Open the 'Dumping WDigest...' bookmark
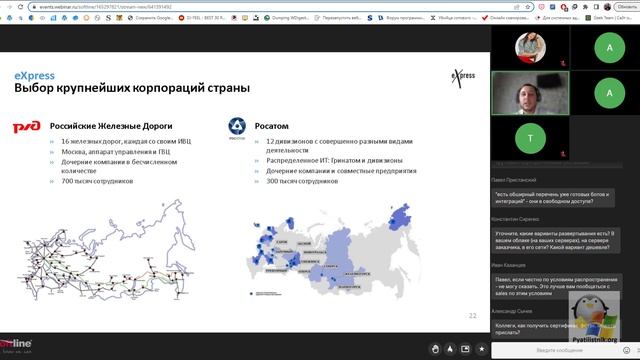The height and width of the screenshot is (360, 640). 287,18
